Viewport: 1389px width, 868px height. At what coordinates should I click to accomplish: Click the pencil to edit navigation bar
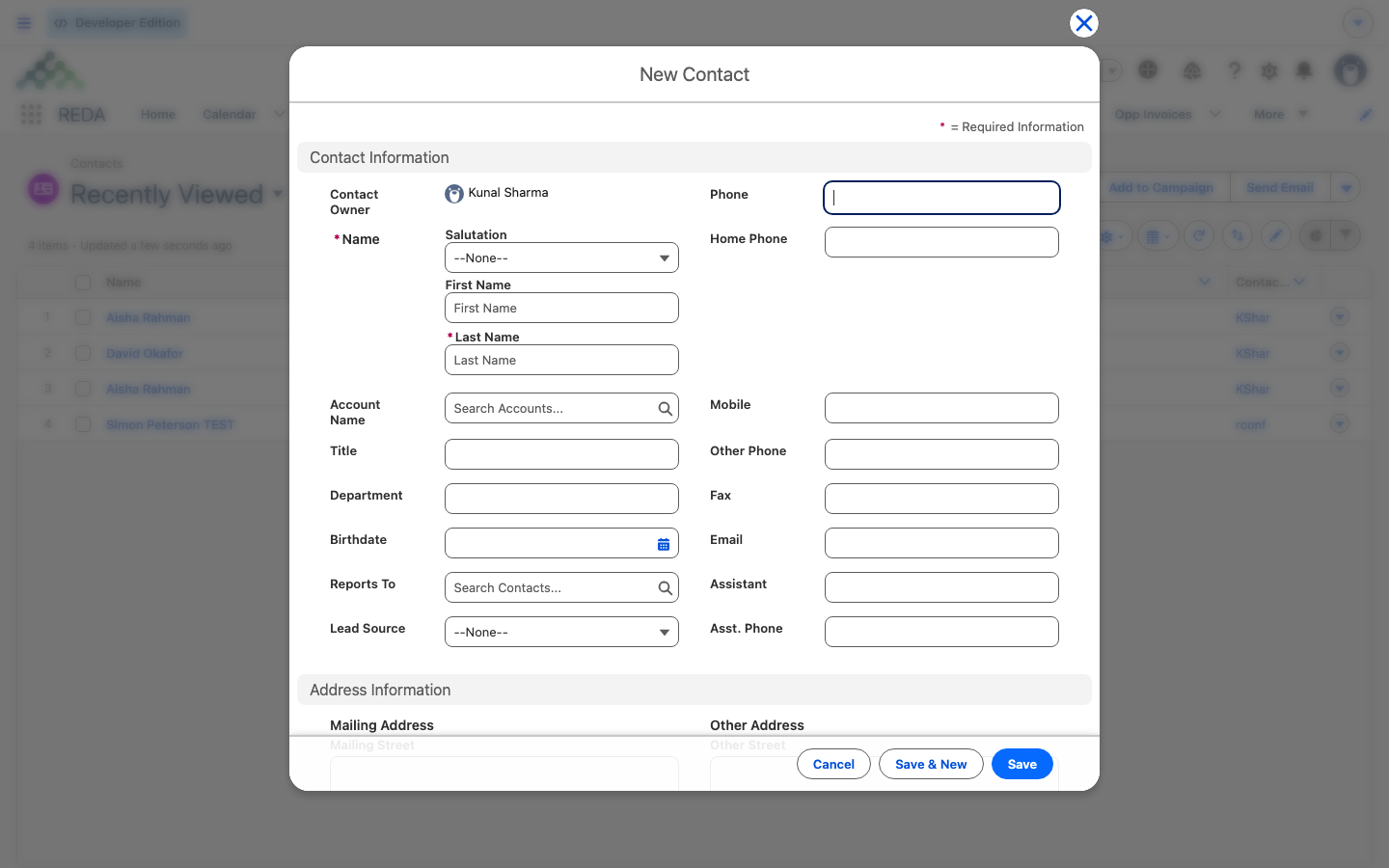pos(1366,115)
